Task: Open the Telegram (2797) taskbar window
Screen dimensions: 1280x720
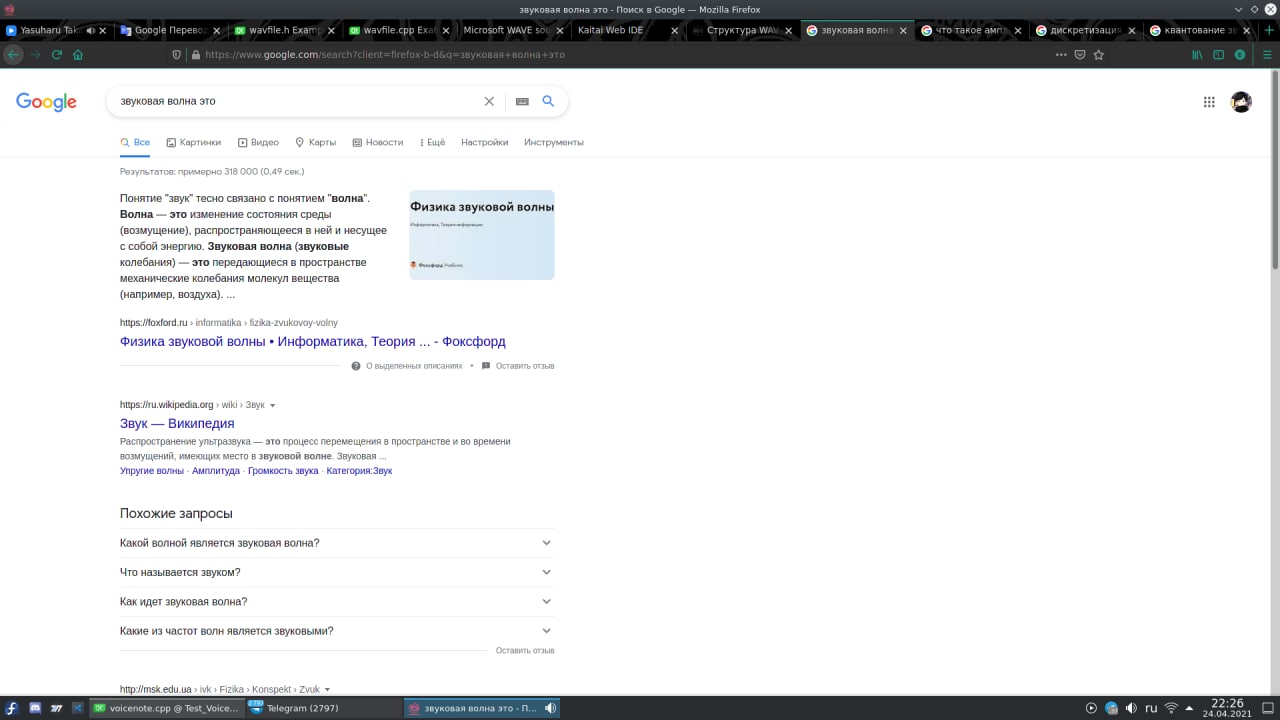Action: pos(322,708)
